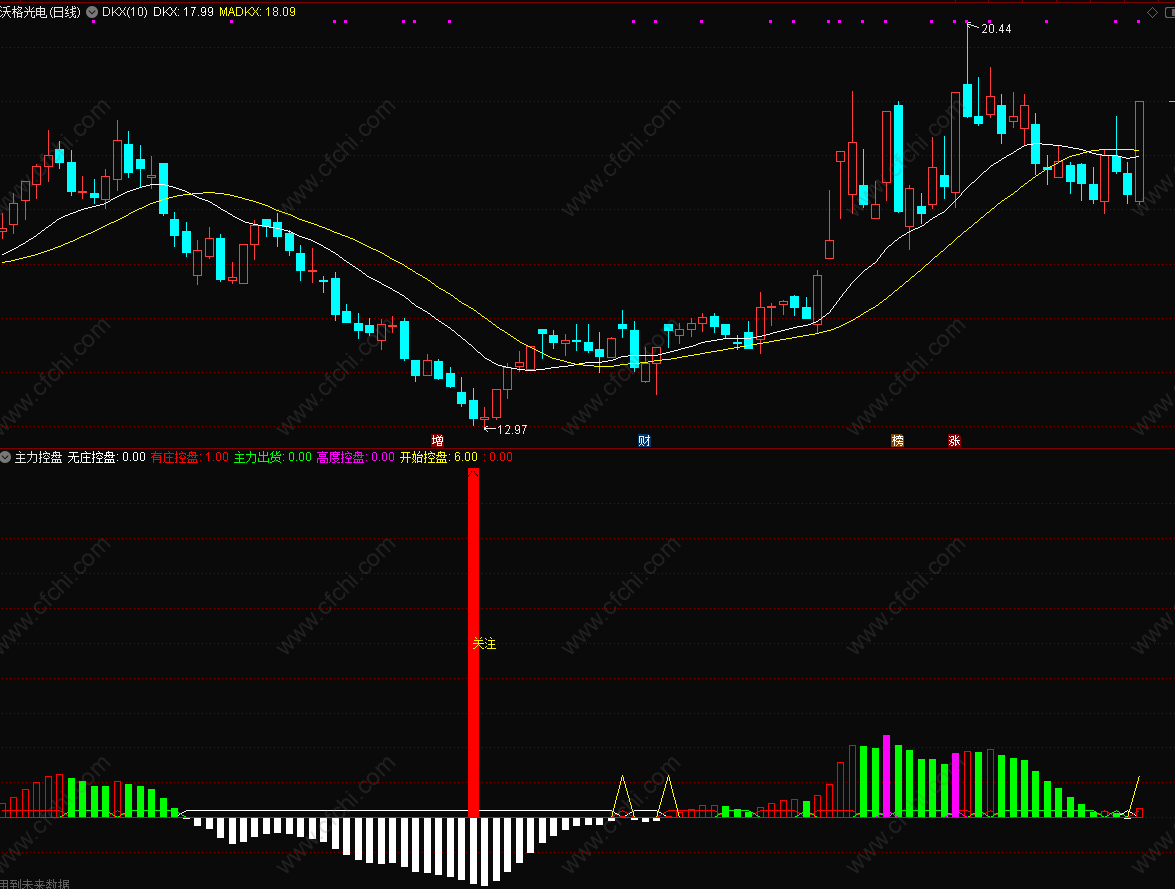Click the 榜 event marker icon

(897, 441)
